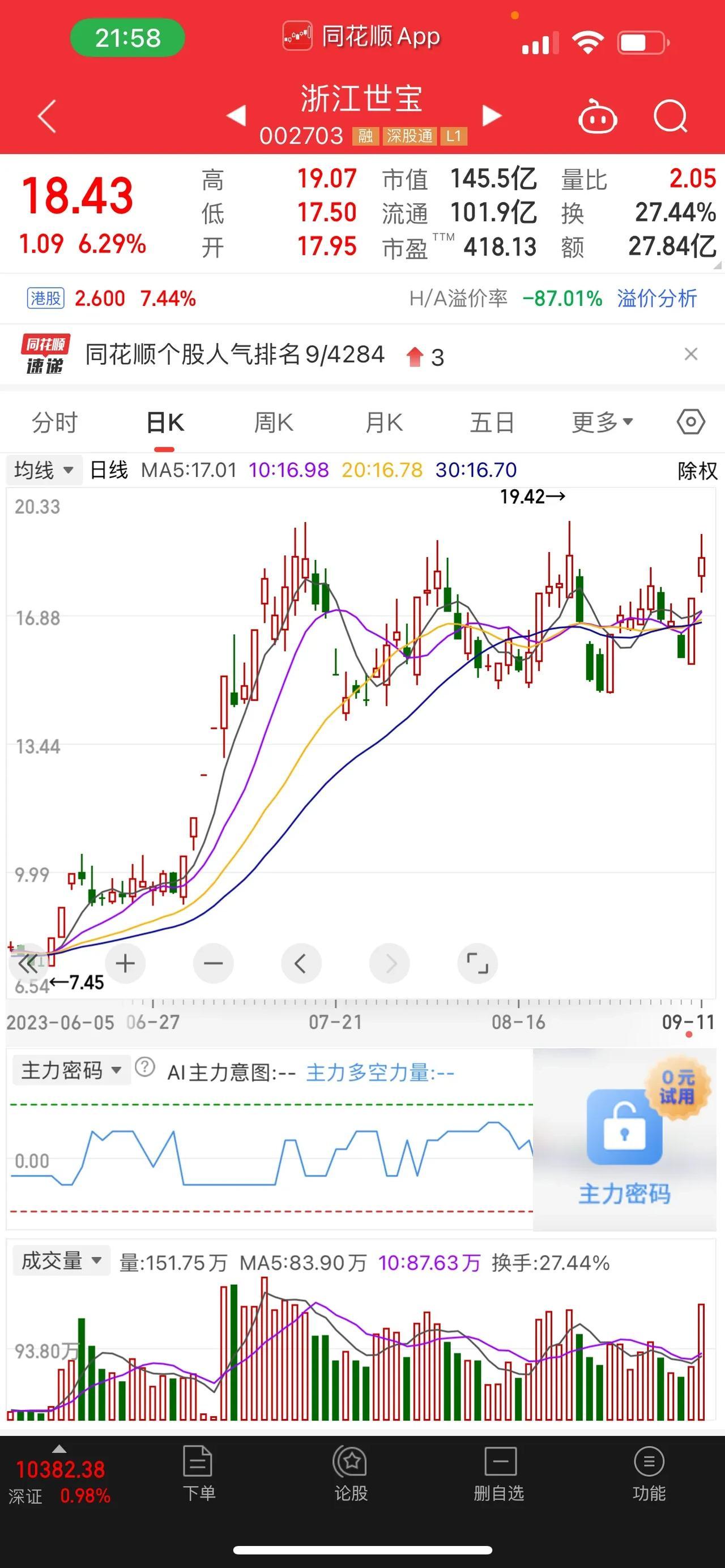Open 功能 functions menu
Image resolution: width=725 pixels, height=1568 pixels.
tap(649, 1474)
